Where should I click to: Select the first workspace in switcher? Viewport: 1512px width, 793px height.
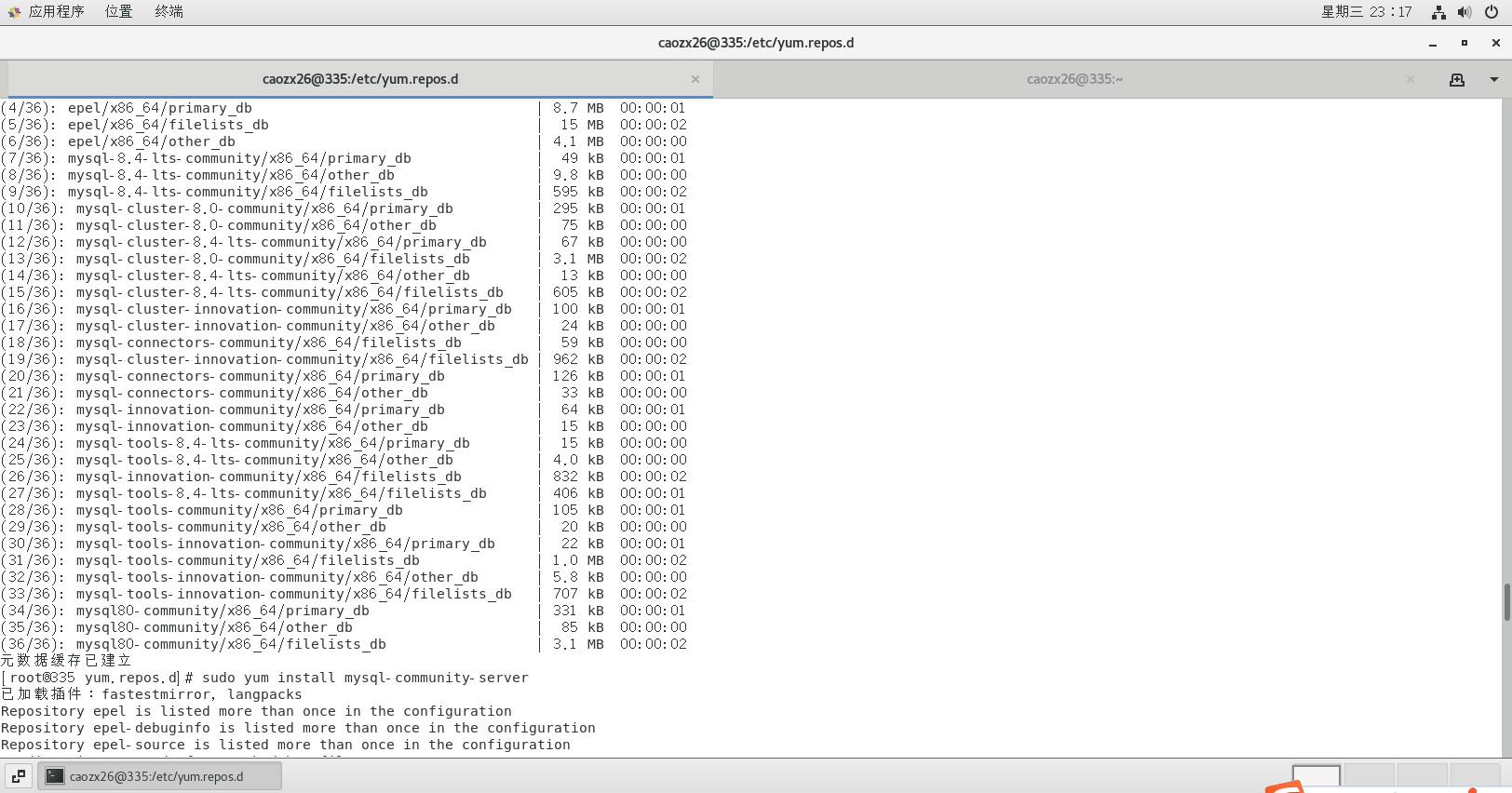pyautogui.click(x=1316, y=776)
